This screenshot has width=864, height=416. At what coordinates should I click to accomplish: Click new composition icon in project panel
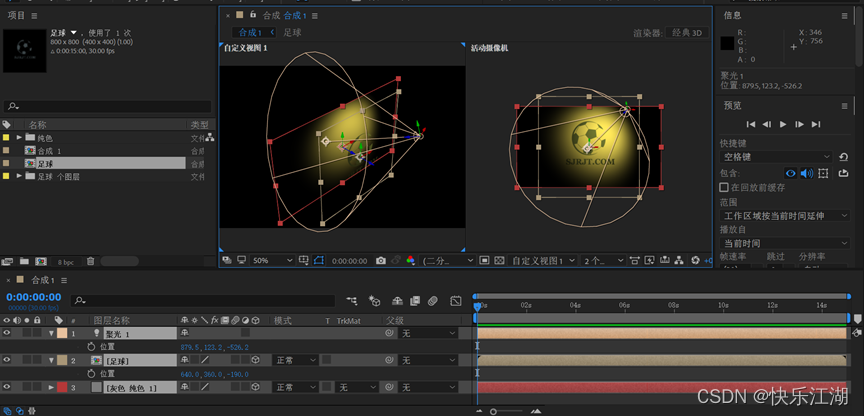[x=41, y=261]
